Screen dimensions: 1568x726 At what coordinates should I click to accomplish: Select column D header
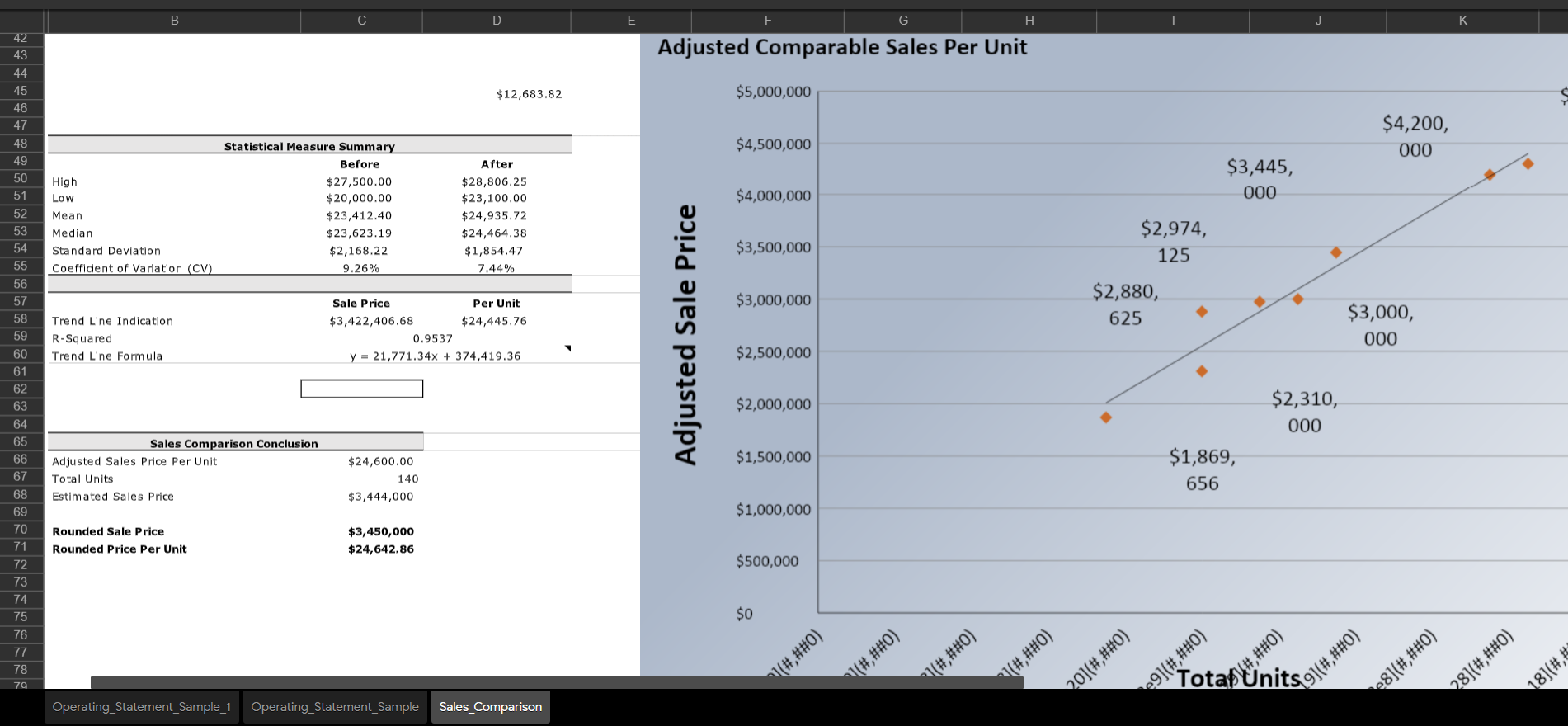click(497, 21)
